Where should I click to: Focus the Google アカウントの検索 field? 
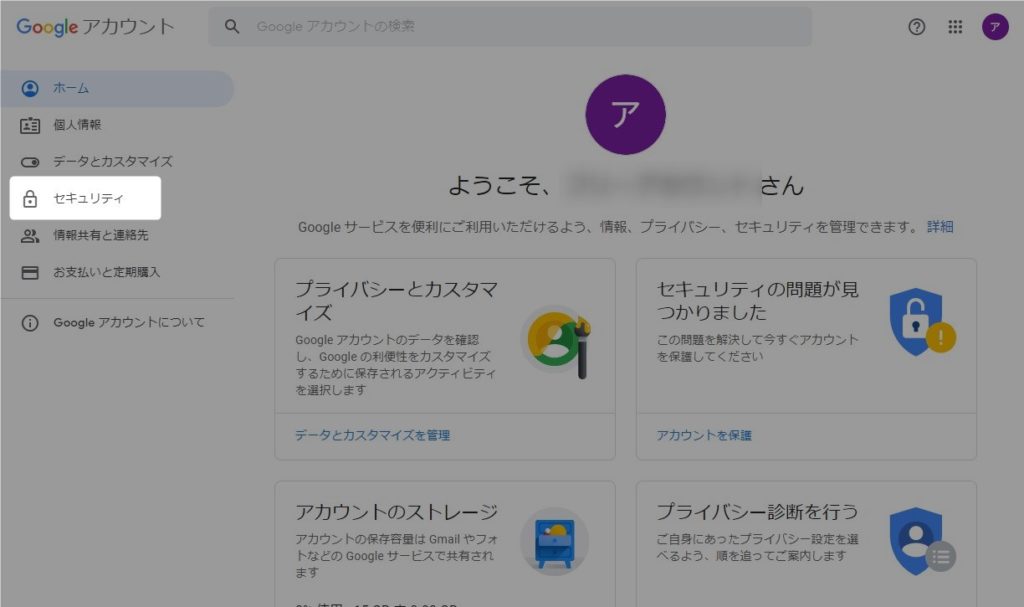point(520,27)
